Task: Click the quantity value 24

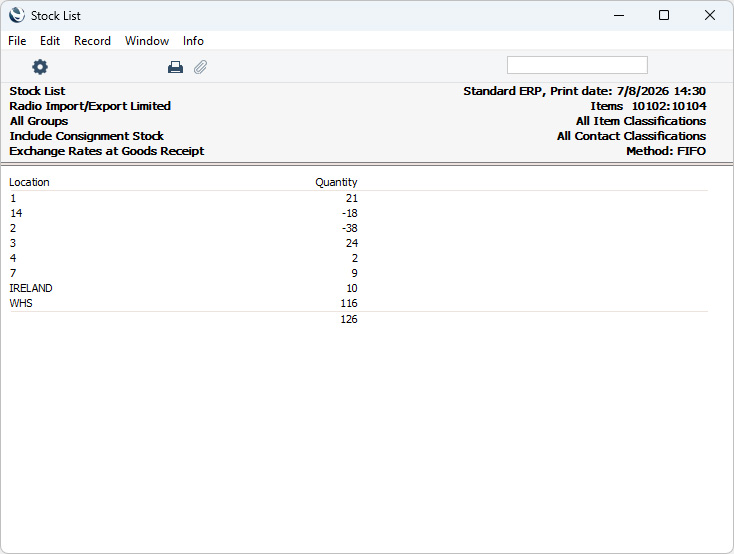Action: 352,243
